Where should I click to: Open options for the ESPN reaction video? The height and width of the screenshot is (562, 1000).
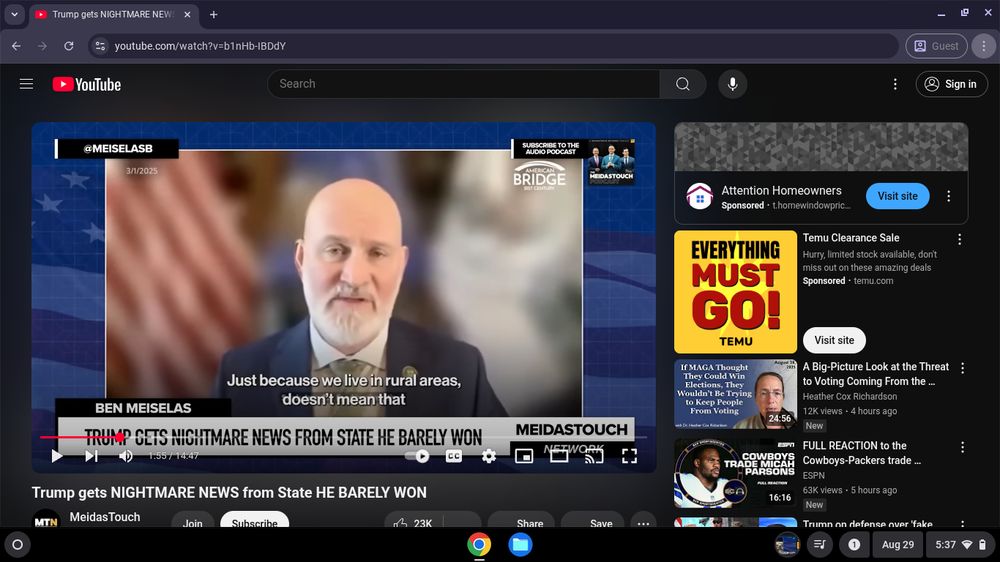[x=962, y=447]
